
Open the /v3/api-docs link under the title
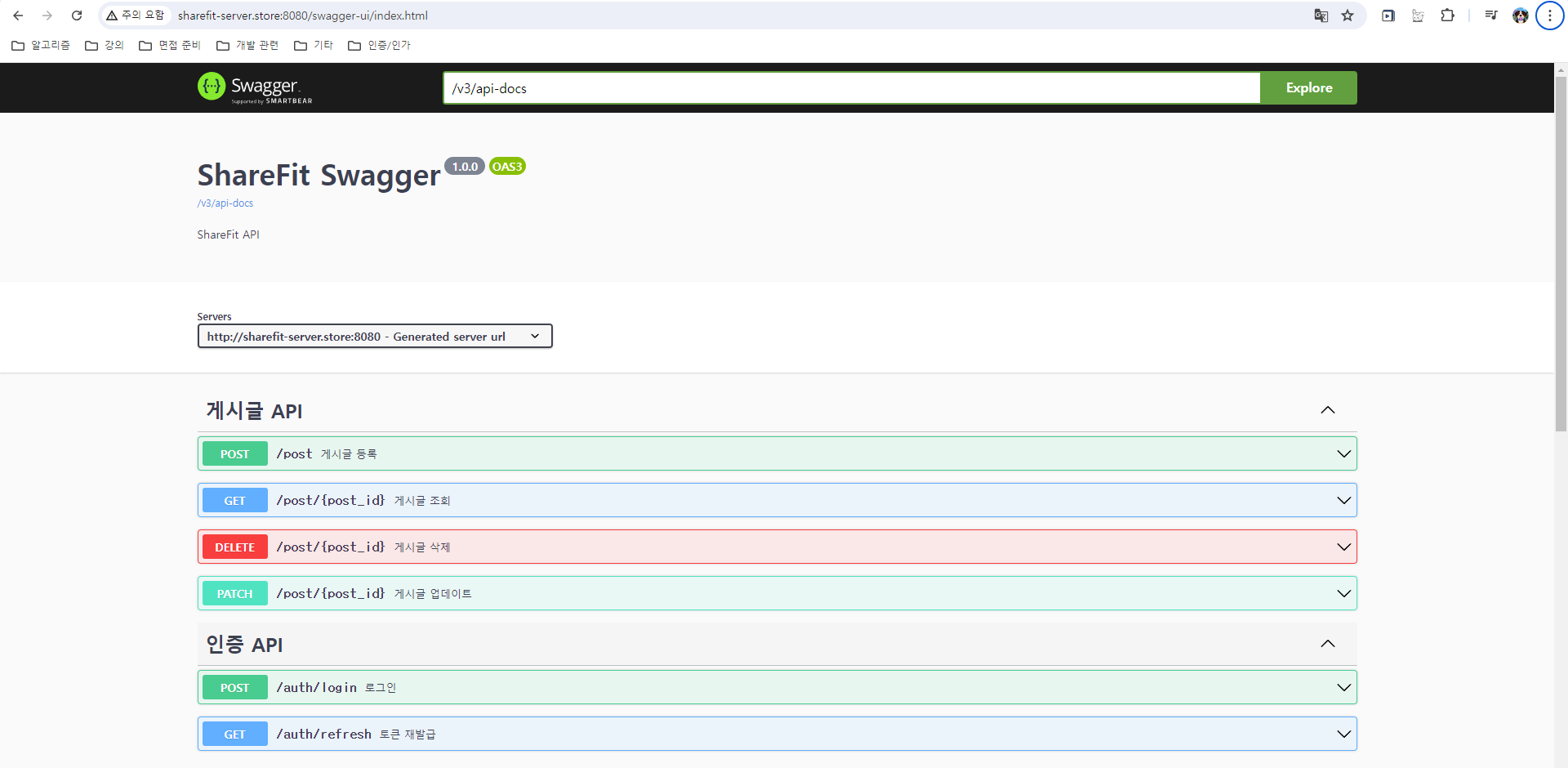[225, 203]
